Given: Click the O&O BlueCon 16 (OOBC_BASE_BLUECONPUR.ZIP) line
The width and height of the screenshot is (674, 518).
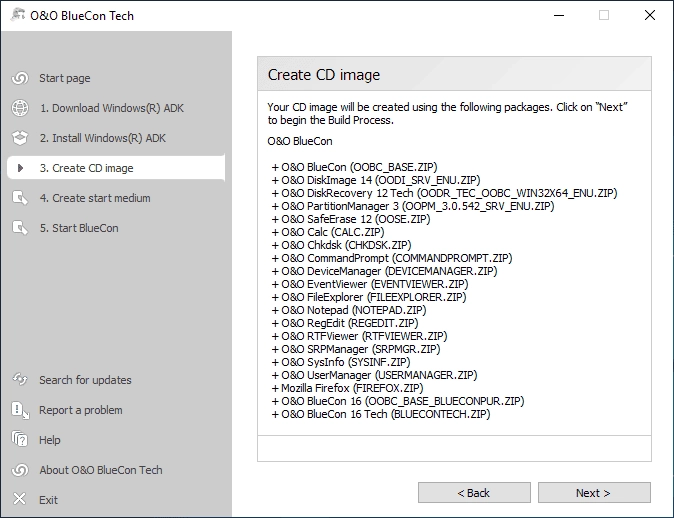Looking at the screenshot, I should (398, 401).
